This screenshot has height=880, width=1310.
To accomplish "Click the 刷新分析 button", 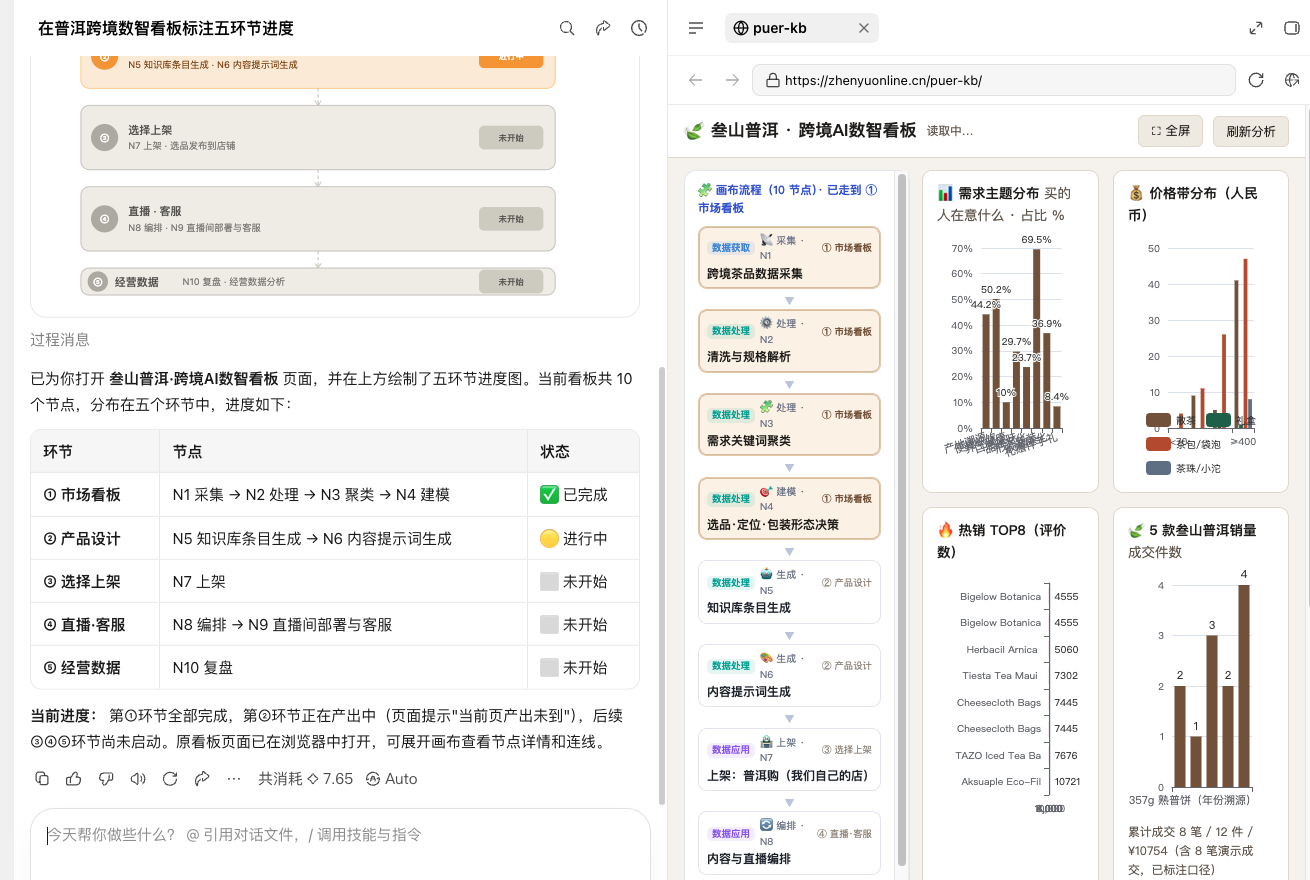I will click(x=1251, y=131).
